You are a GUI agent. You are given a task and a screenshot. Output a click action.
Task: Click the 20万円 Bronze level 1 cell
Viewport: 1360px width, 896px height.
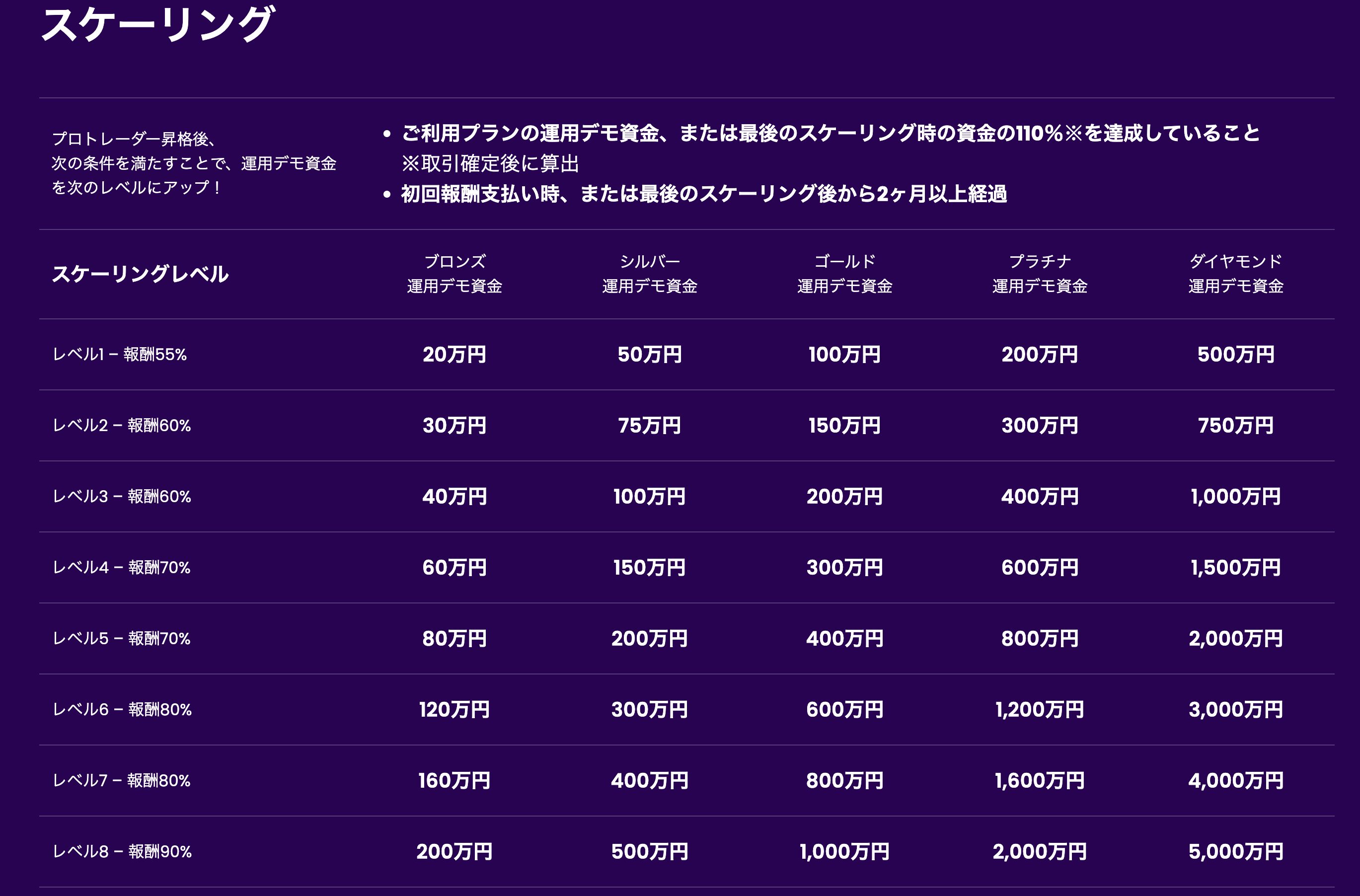(x=454, y=354)
